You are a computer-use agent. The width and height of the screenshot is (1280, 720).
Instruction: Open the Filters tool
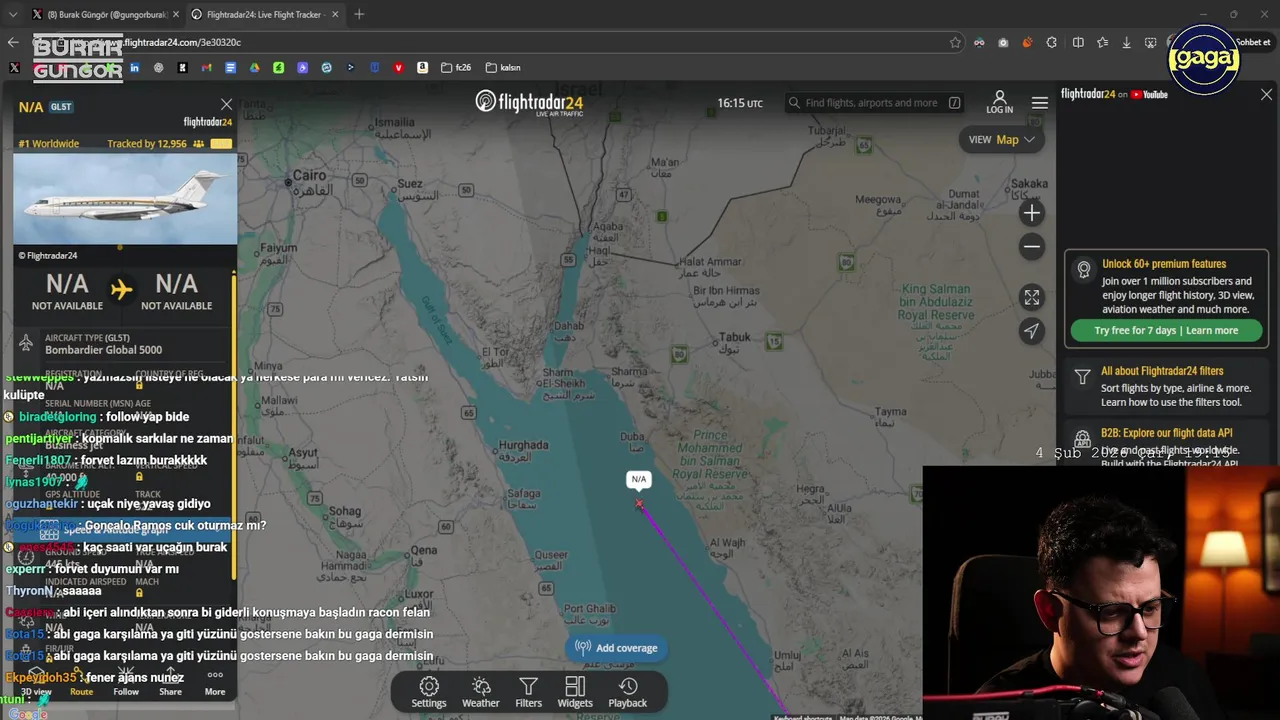coord(528,692)
